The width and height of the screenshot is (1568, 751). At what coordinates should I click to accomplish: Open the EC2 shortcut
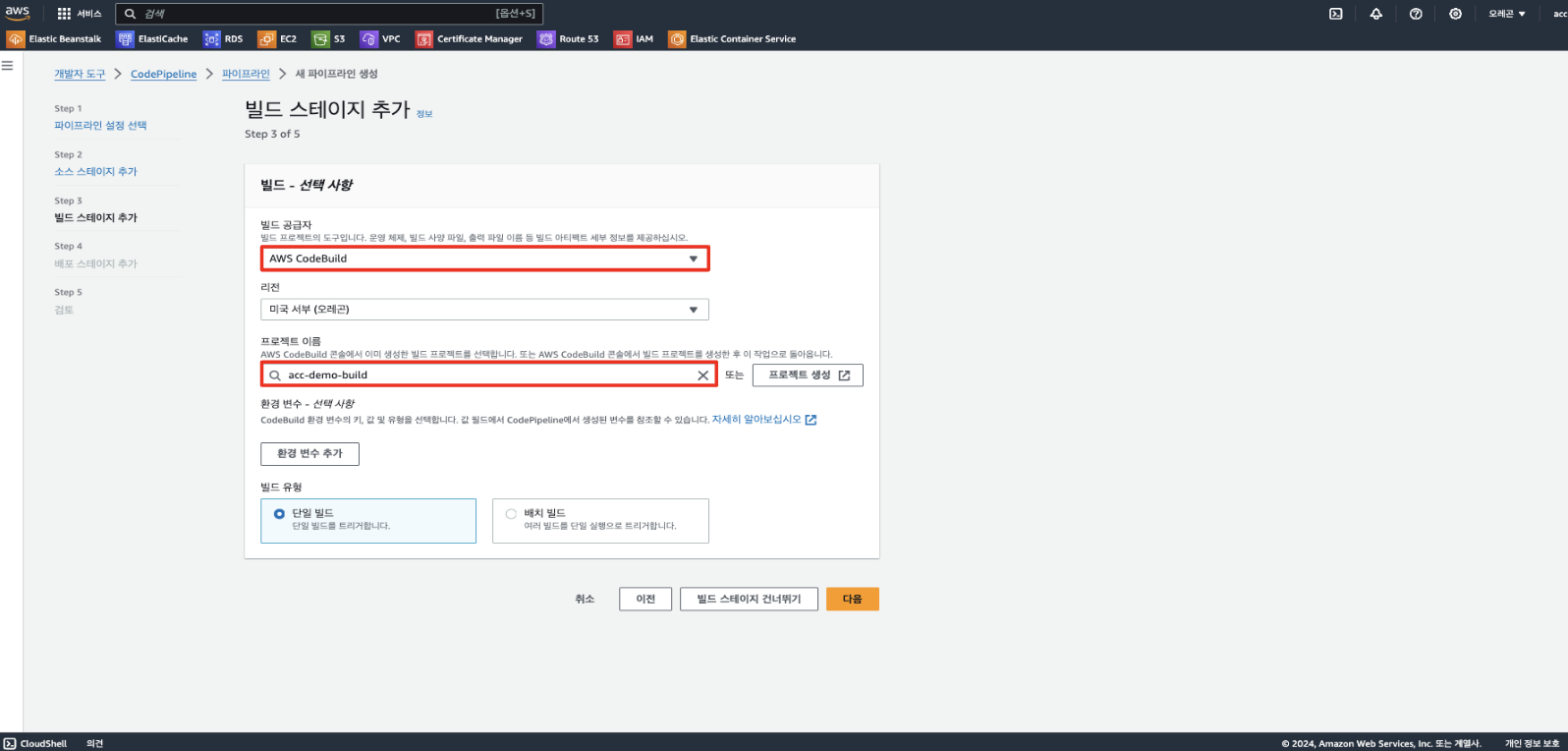277,39
